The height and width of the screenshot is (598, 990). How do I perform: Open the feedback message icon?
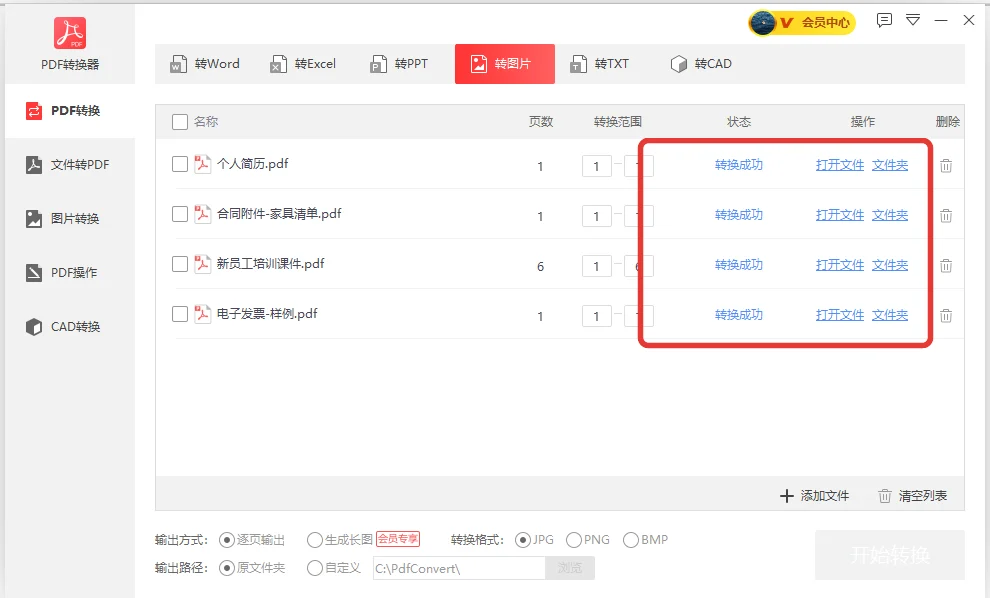tap(884, 20)
